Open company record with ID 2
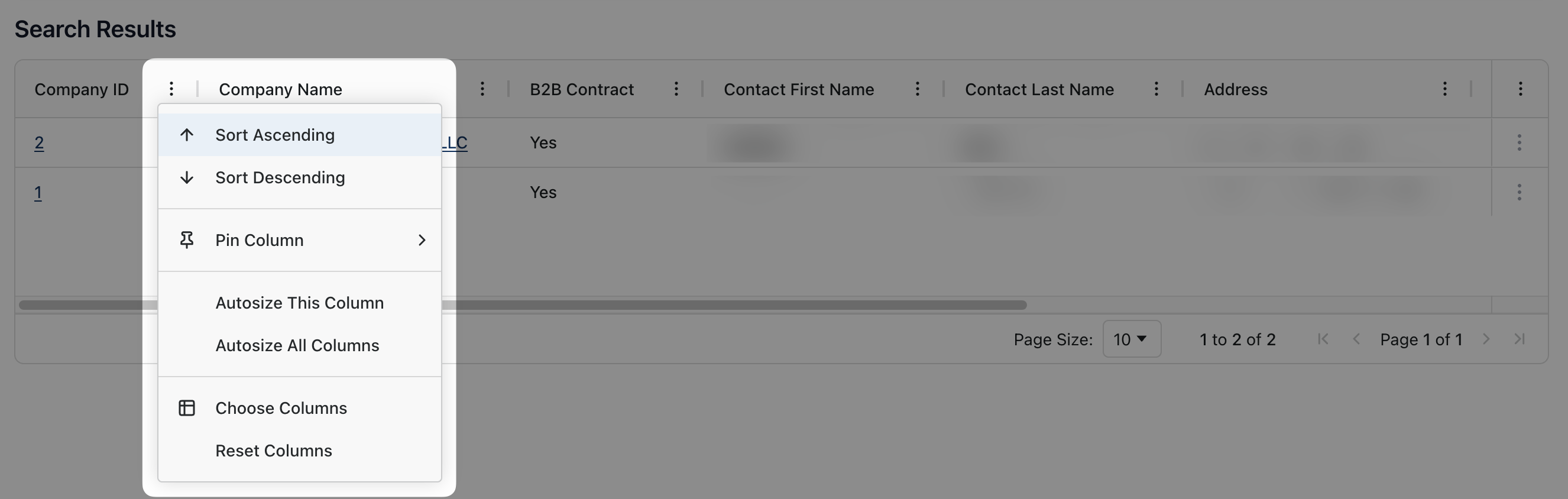The width and height of the screenshot is (1568, 499). click(38, 142)
